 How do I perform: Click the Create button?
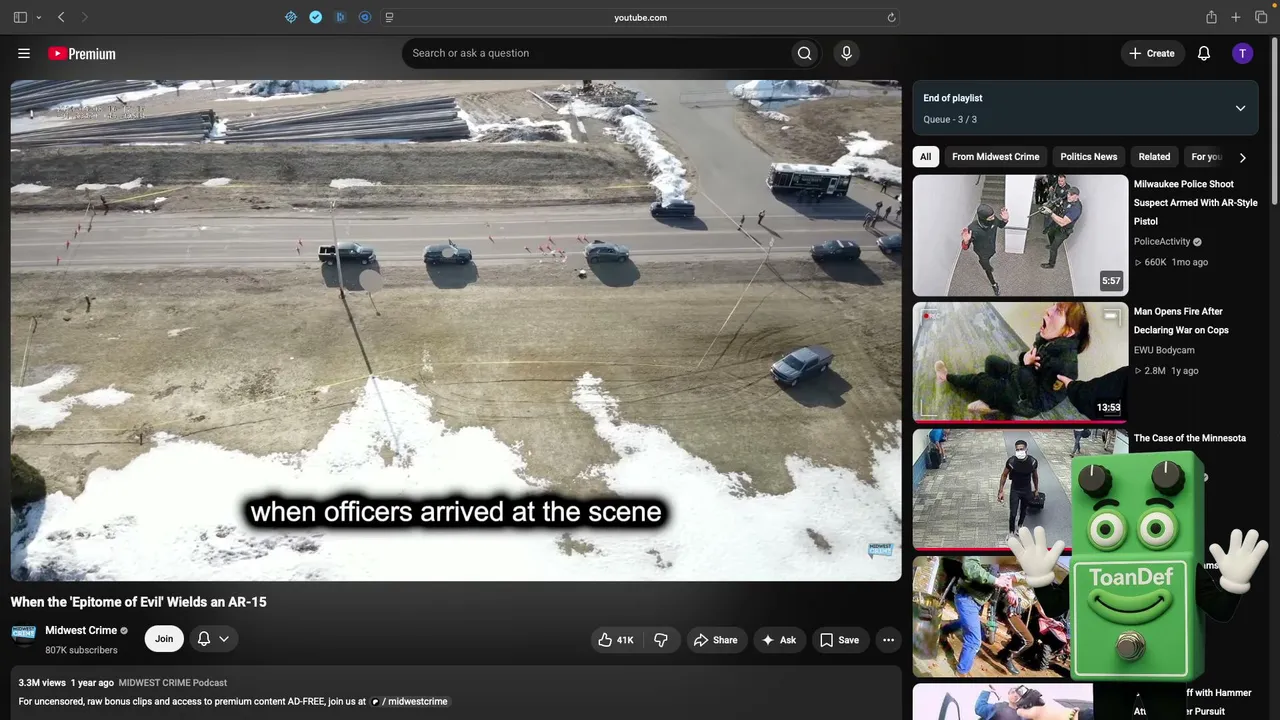pos(1152,53)
